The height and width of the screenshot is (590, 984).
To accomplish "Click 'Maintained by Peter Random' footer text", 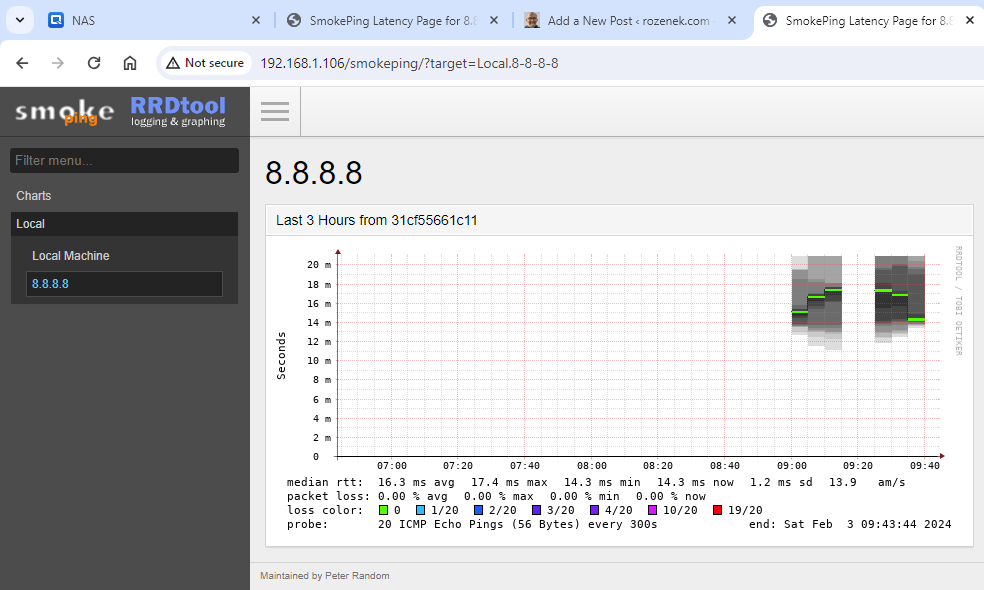I will click(324, 576).
